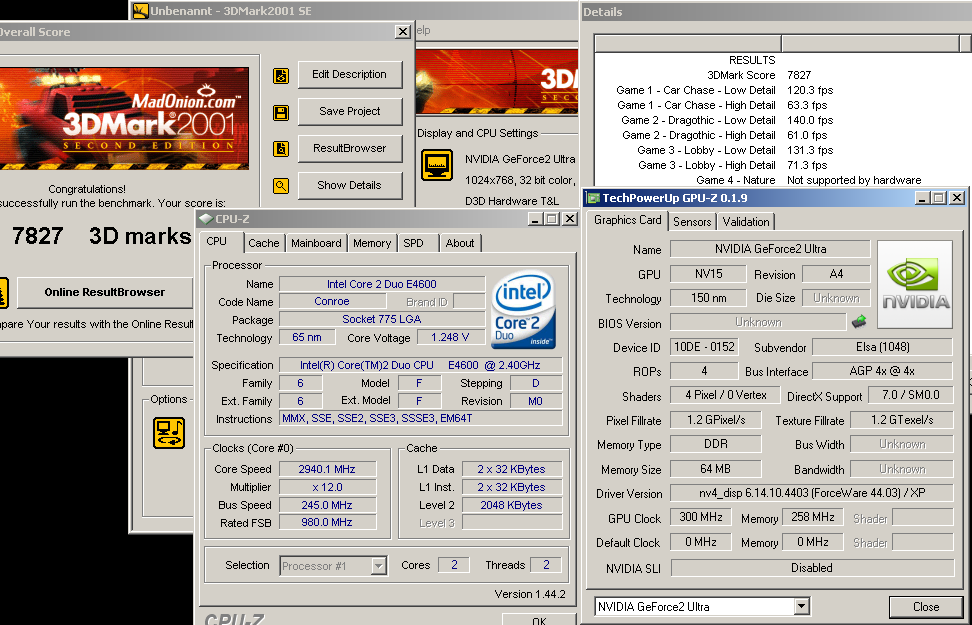Click the Bus Interface field AGP 4x @ 4x
972x625 pixels.
click(883, 371)
